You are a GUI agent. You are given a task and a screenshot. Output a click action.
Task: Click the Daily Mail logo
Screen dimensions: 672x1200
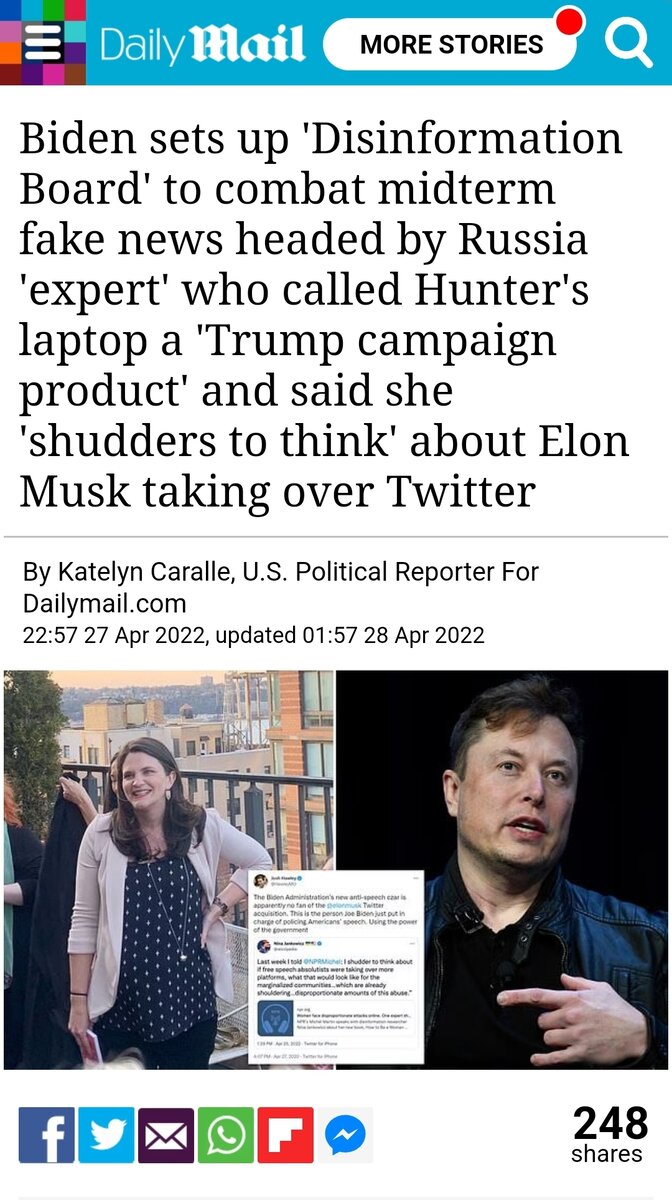(x=202, y=44)
